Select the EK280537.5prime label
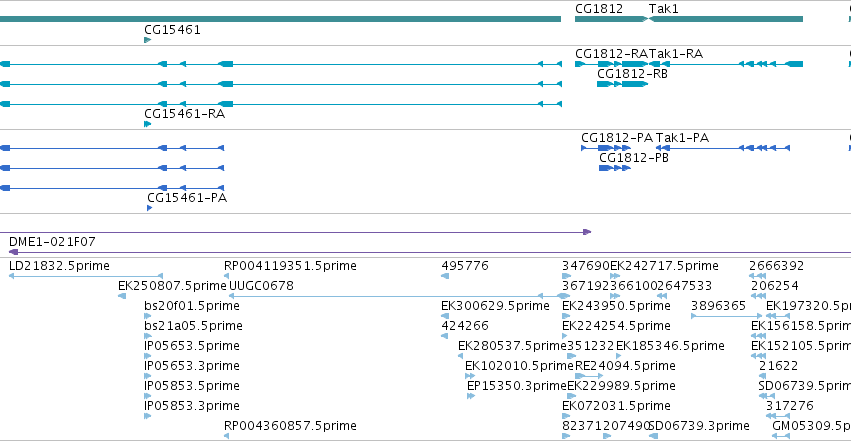 point(512,346)
